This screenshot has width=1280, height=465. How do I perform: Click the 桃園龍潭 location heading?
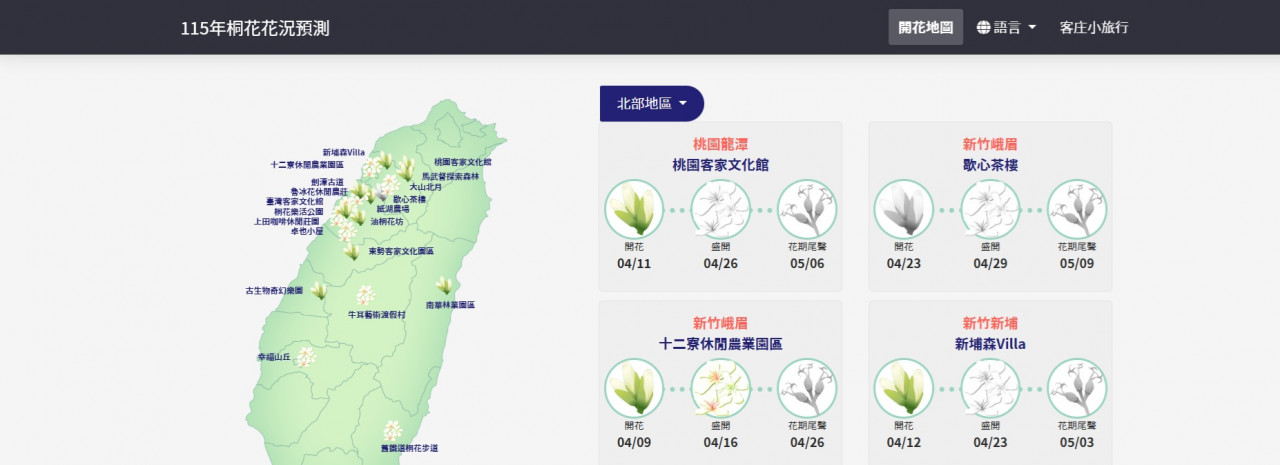coord(720,144)
